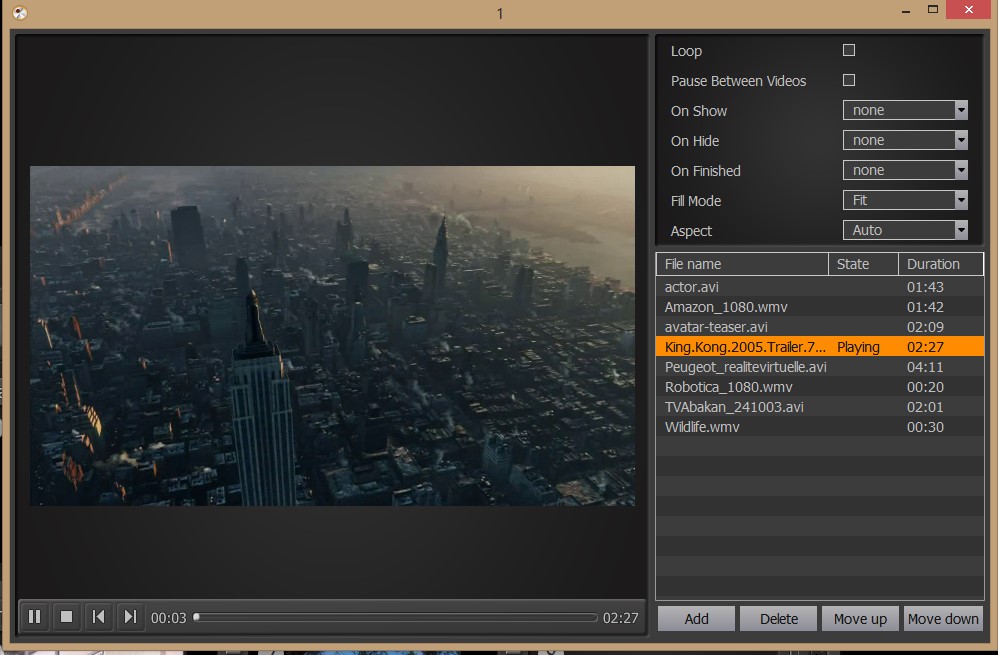Click the Delete button
Viewport: 998px width, 655px height.
click(x=778, y=619)
